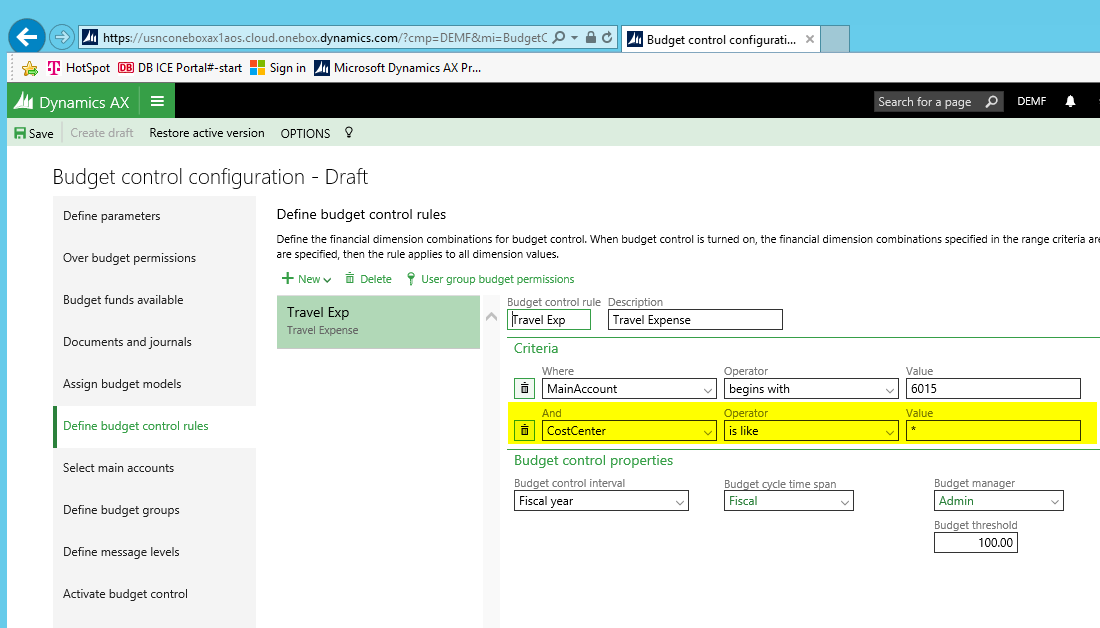Image resolution: width=1100 pixels, height=628 pixels.
Task: Click the lightbulb icon in action bar
Action: [349, 133]
